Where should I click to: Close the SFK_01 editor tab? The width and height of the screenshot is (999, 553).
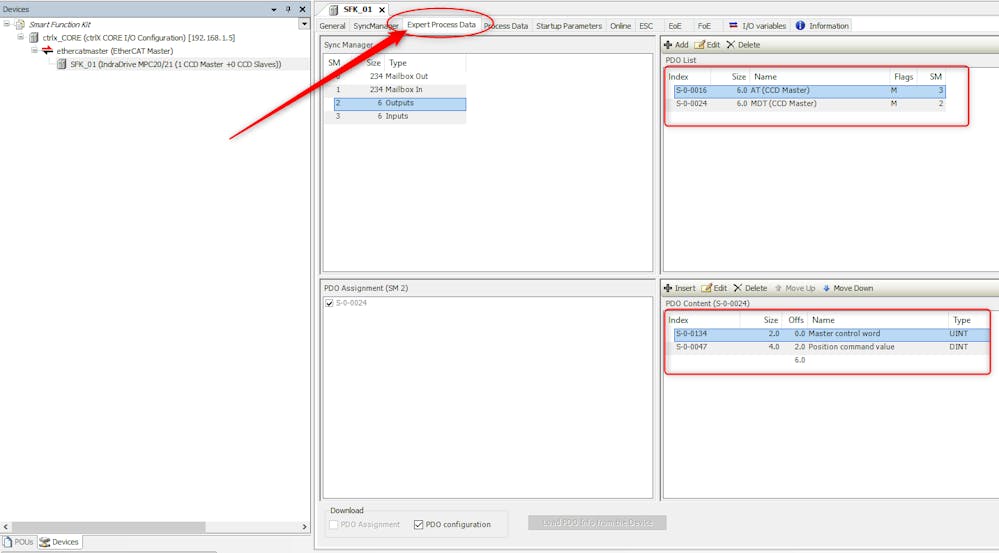click(x=382, y=10)
